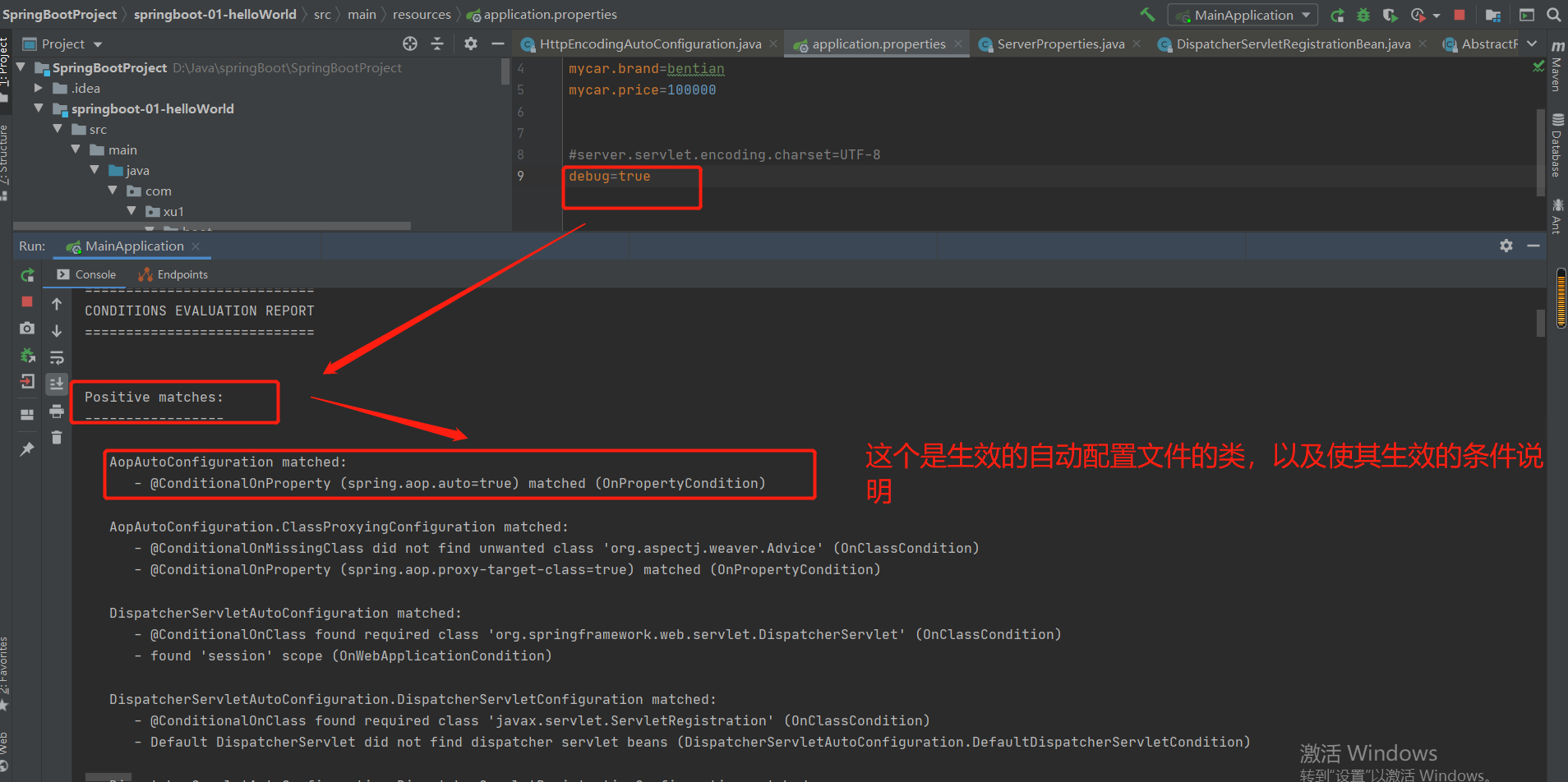1568x782 pixels.
Task: Open Project Structure dialog icon
Action: point(1493,15)
